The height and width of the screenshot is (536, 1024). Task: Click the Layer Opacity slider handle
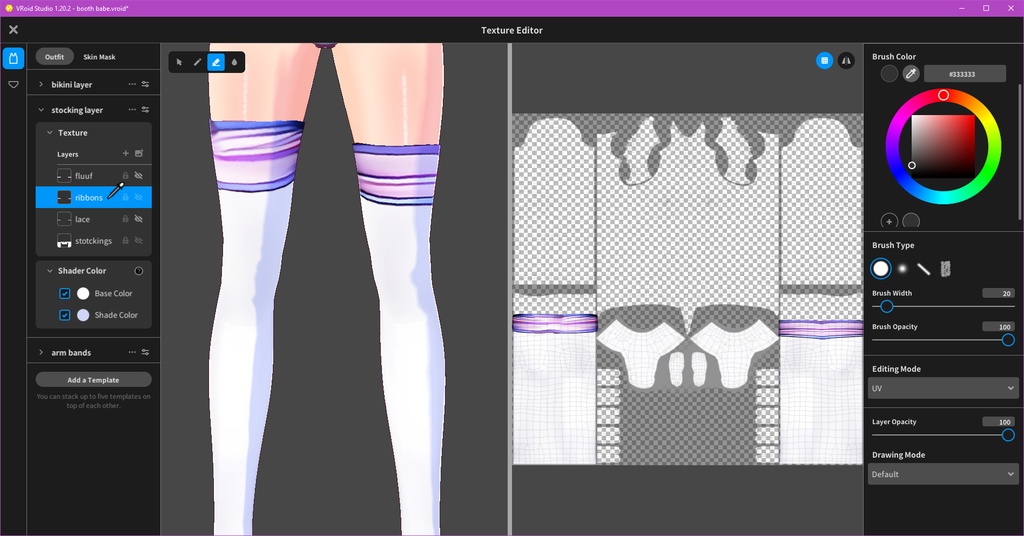click(x=1008, y=435)
